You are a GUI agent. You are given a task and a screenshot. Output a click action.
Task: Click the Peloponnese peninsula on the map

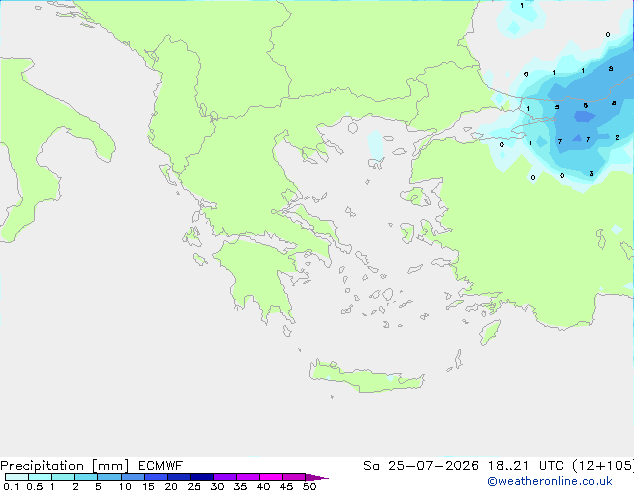tap(259, 275)
